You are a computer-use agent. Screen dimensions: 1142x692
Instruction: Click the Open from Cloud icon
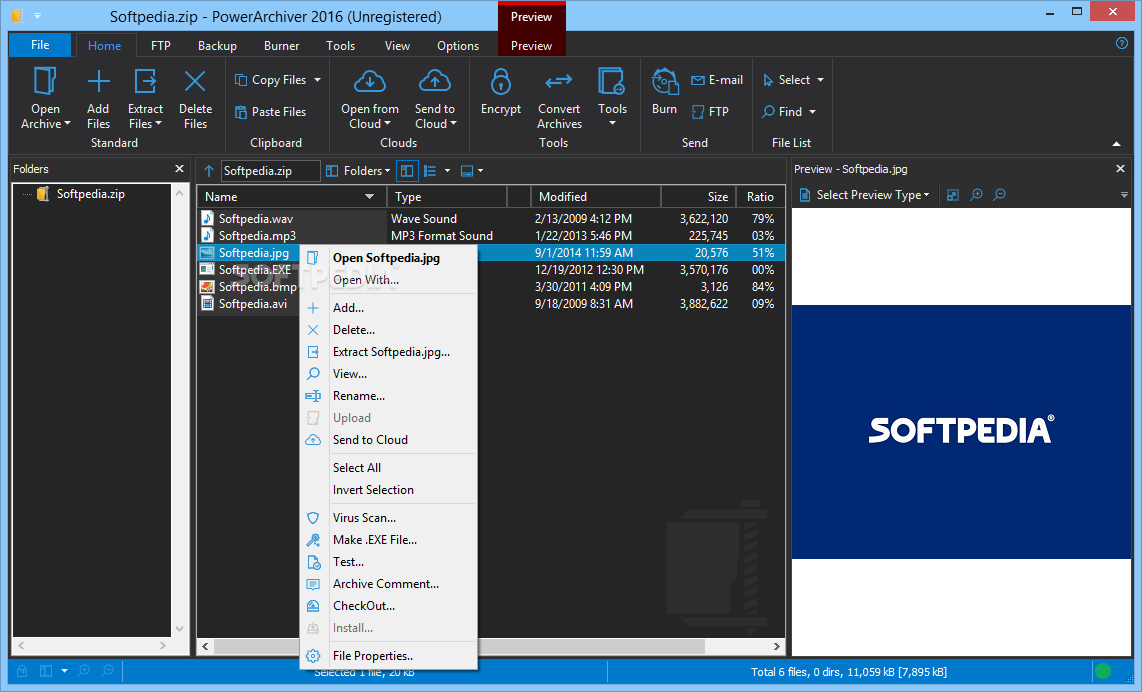[x=370, y=81]
